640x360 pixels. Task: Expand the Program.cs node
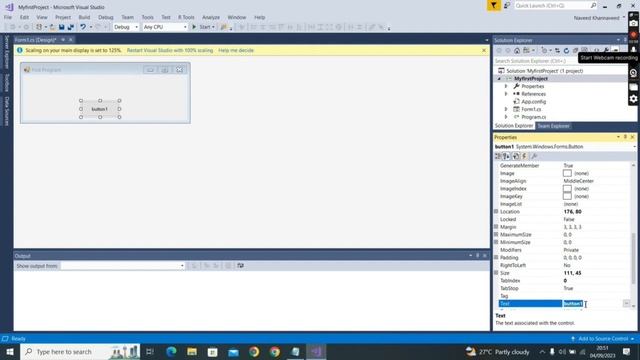(x=506, y=117)
